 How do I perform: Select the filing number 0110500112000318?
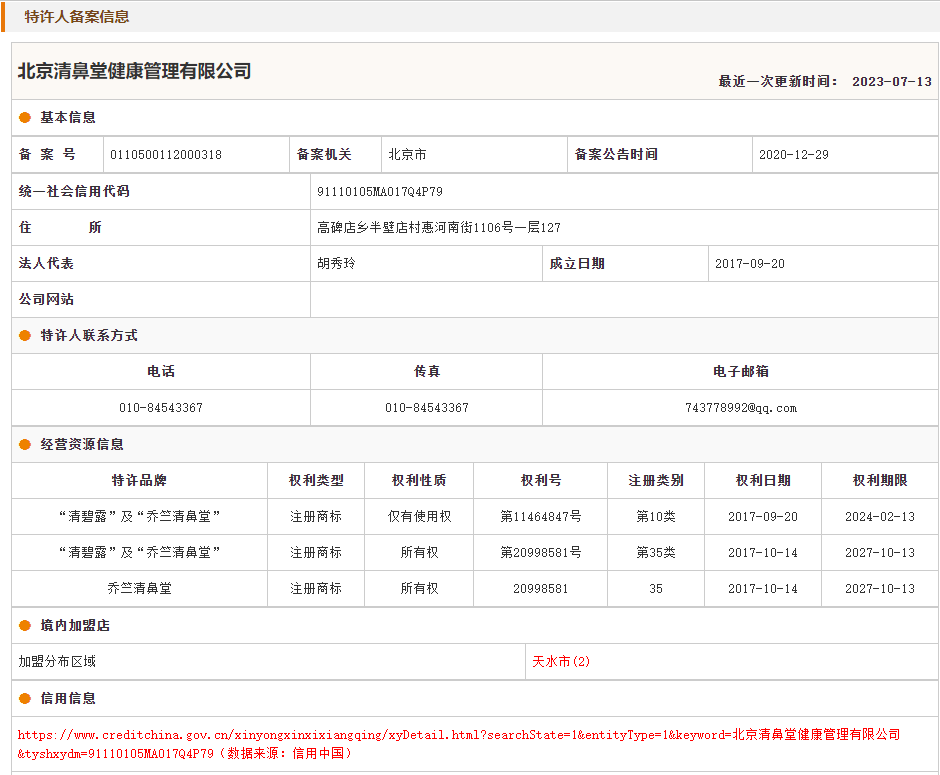tap(165, 155)
